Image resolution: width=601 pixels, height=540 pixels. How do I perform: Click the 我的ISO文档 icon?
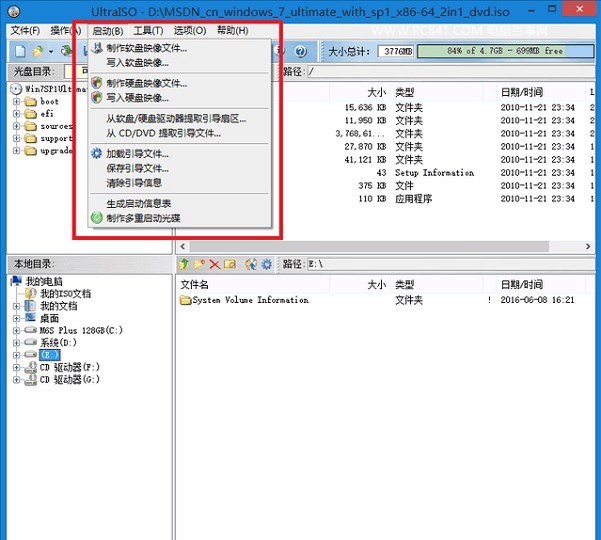pos(30,294)
